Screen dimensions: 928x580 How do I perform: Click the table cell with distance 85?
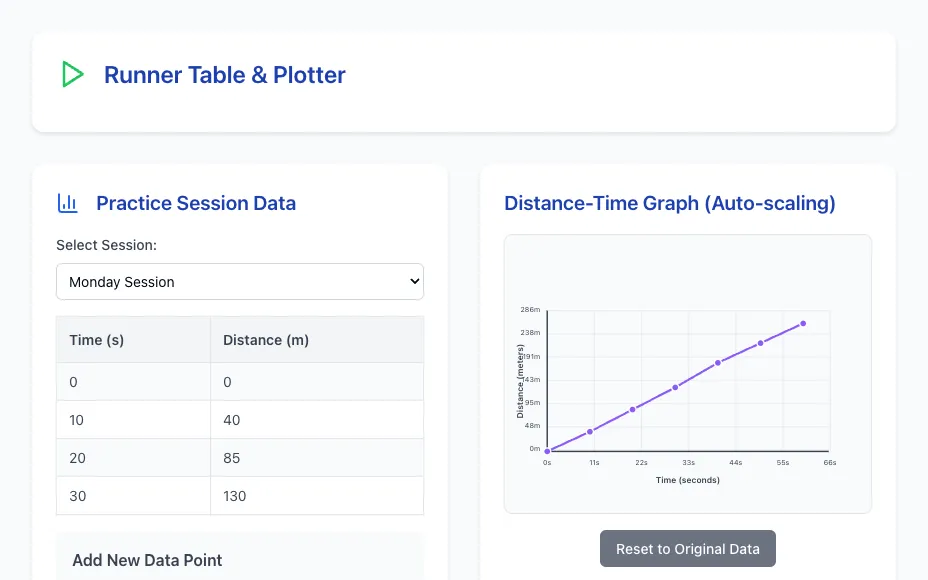(317, 458)
